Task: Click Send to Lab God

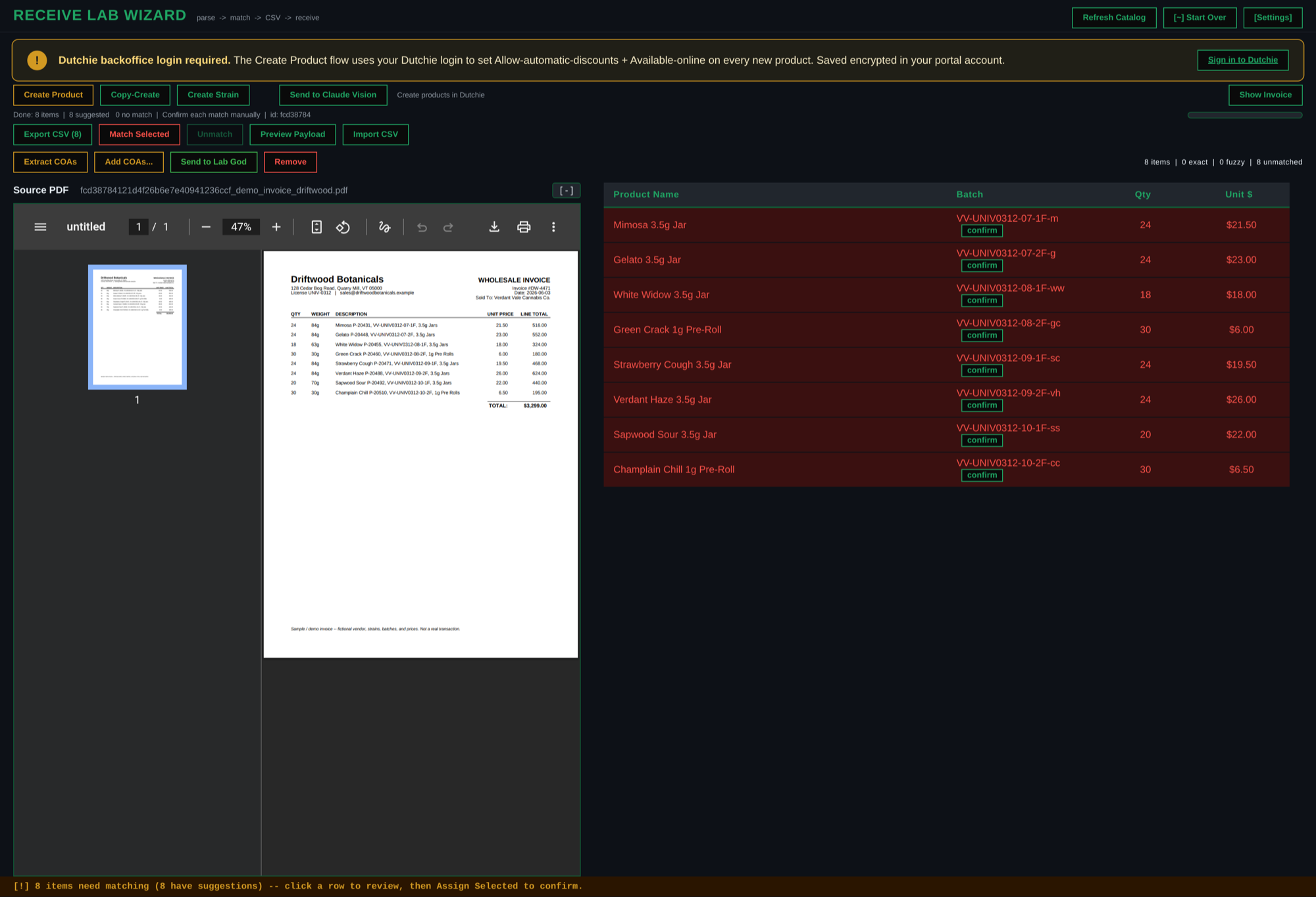Action: 214,162
